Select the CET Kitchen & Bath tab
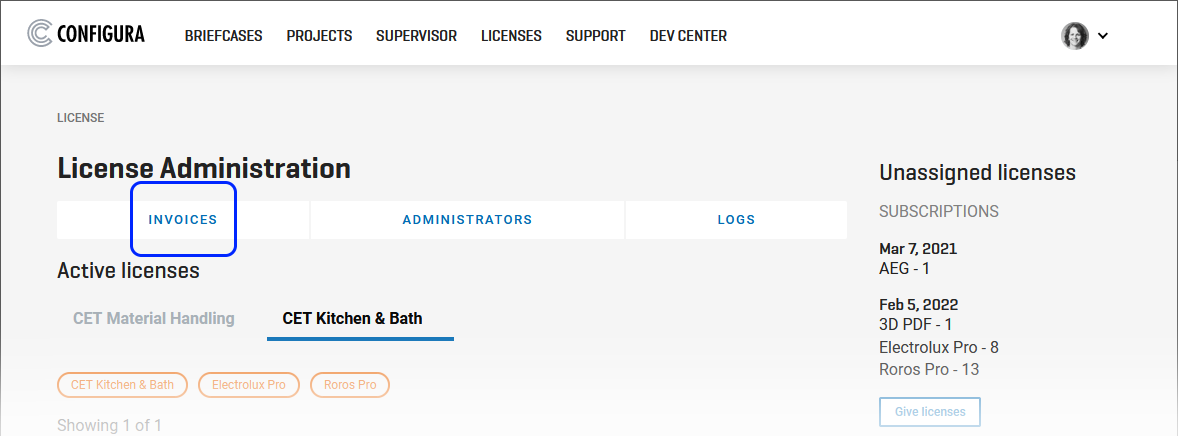 click(x=352, y=319)
